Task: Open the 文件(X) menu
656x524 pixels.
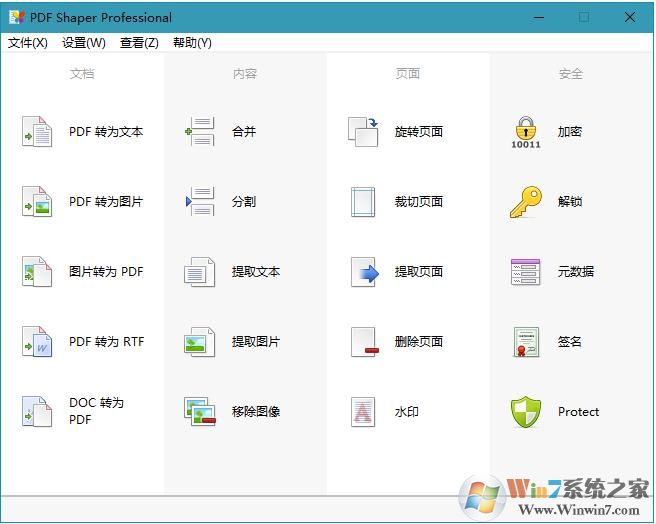Action: pyautogui.click(x=28, y=43)
